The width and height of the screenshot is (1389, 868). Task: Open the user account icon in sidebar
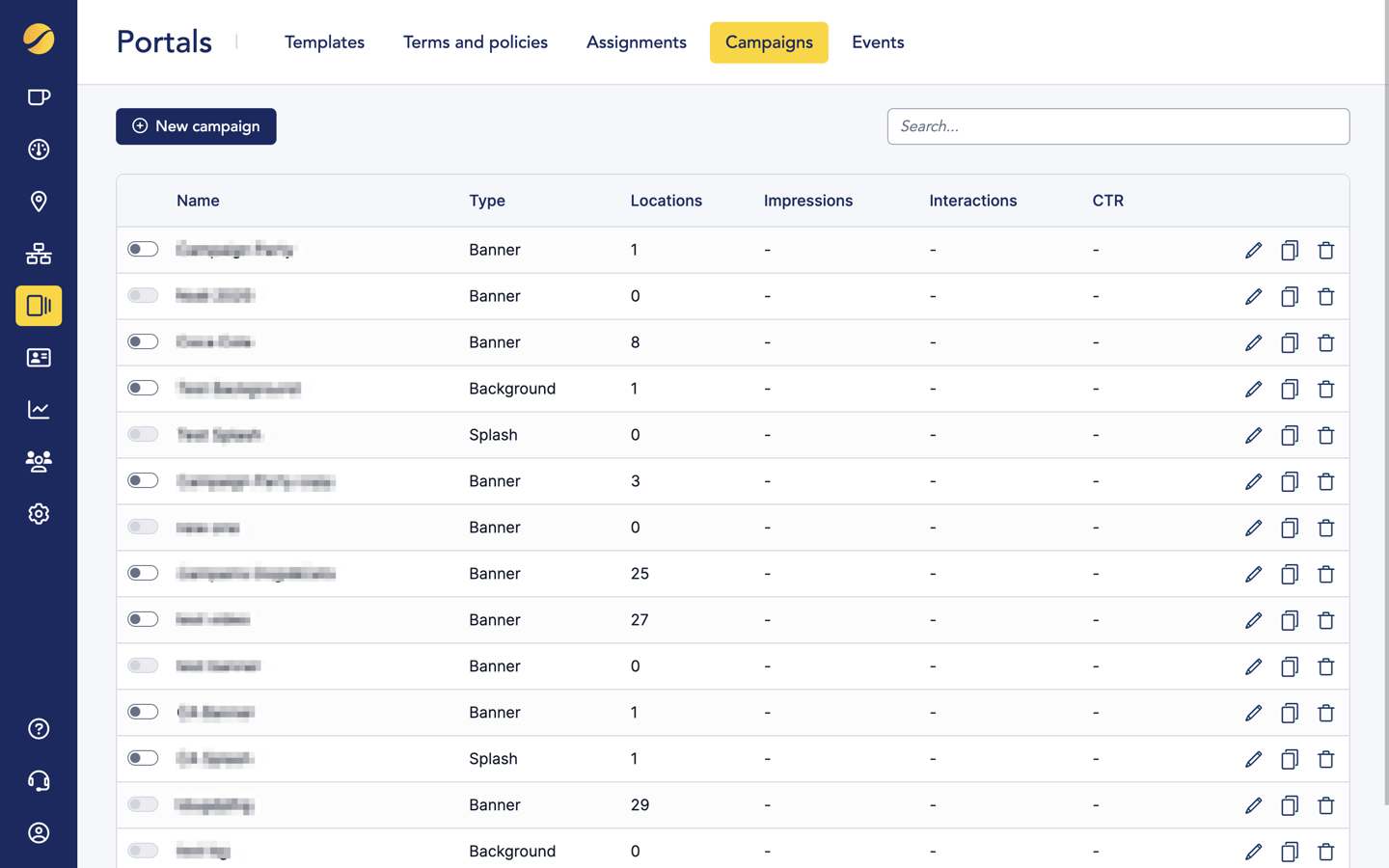[x=39, y=833]
